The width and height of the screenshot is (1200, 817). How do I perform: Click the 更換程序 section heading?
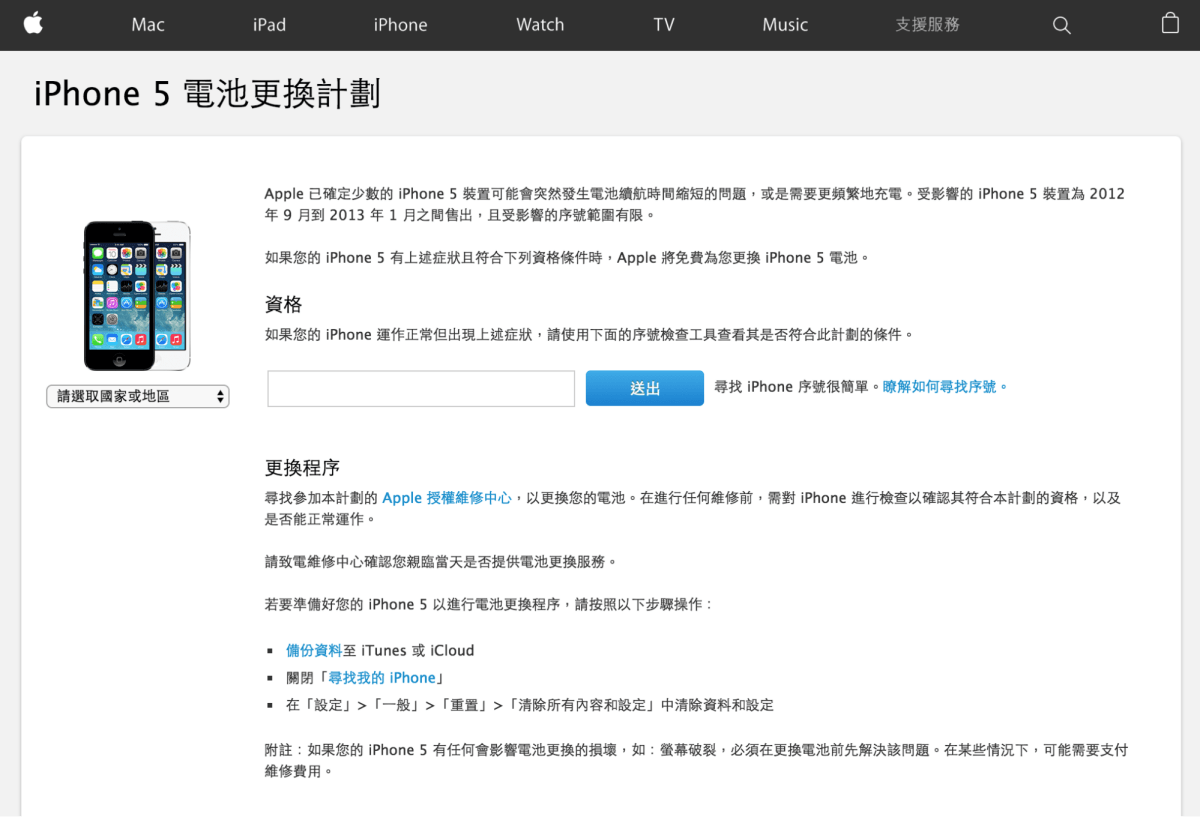point(302,467)
